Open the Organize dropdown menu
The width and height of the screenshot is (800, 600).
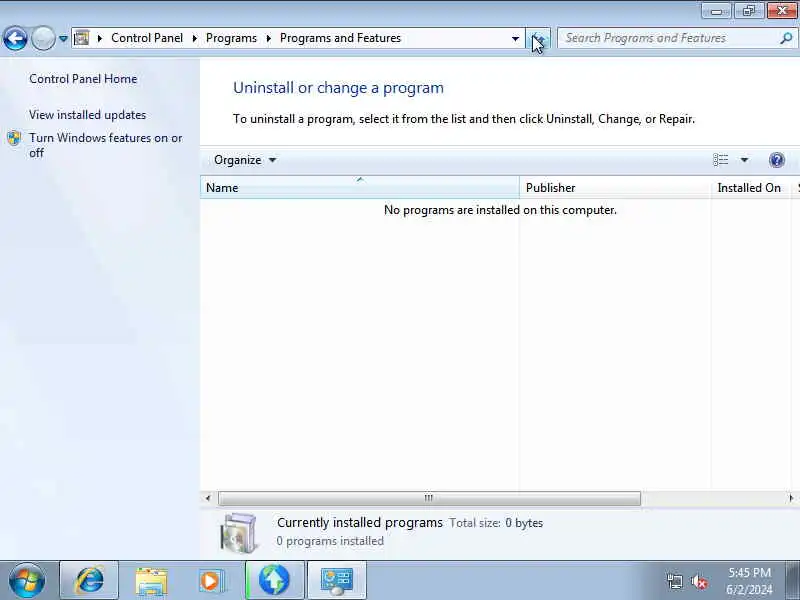(x=245, y=160)
